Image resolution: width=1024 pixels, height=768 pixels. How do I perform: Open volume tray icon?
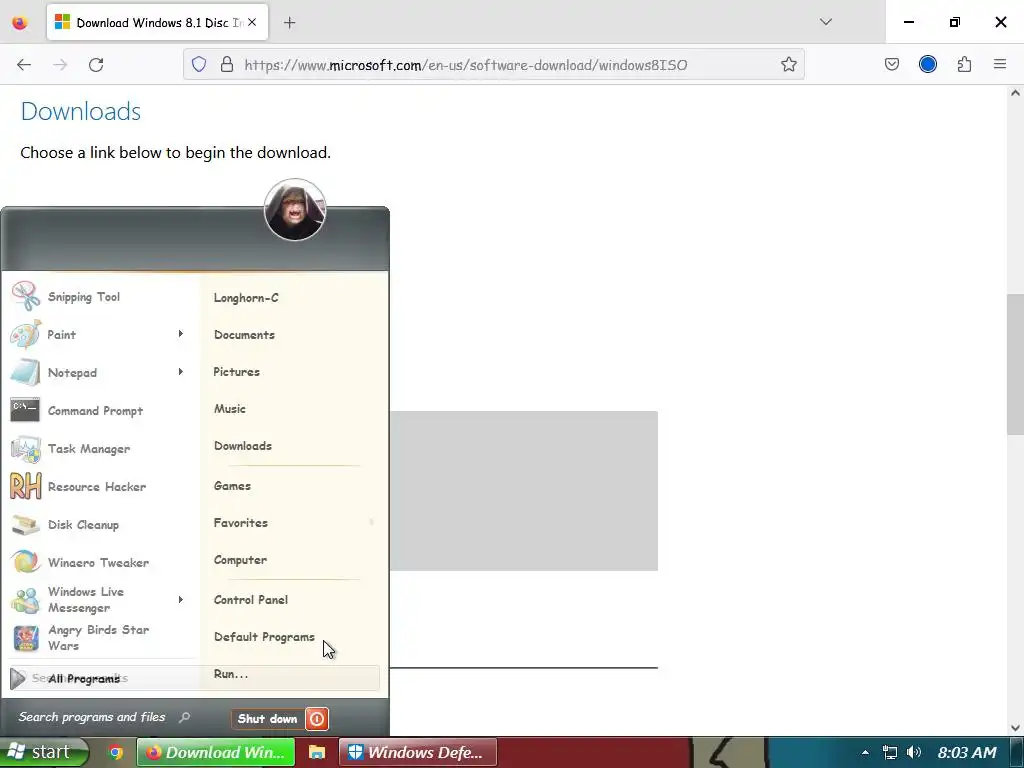(x=914, y=752)
